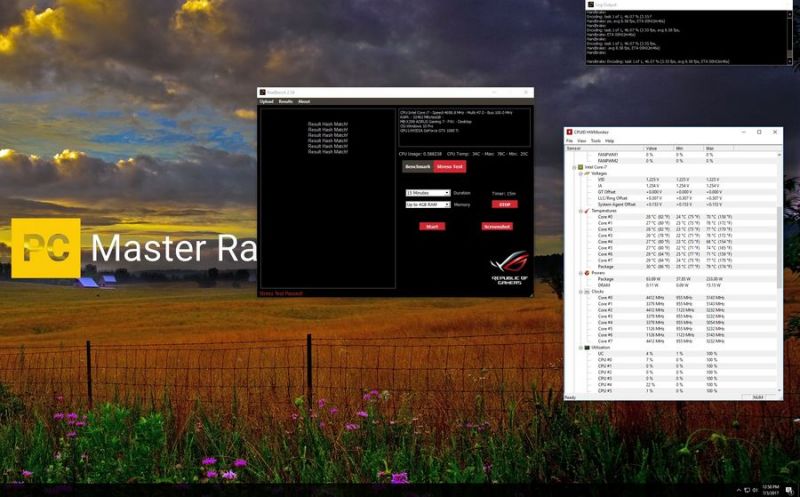Open the taskbar volume icon
Viewport: 800px width, 497px height.
click(755, 490)
